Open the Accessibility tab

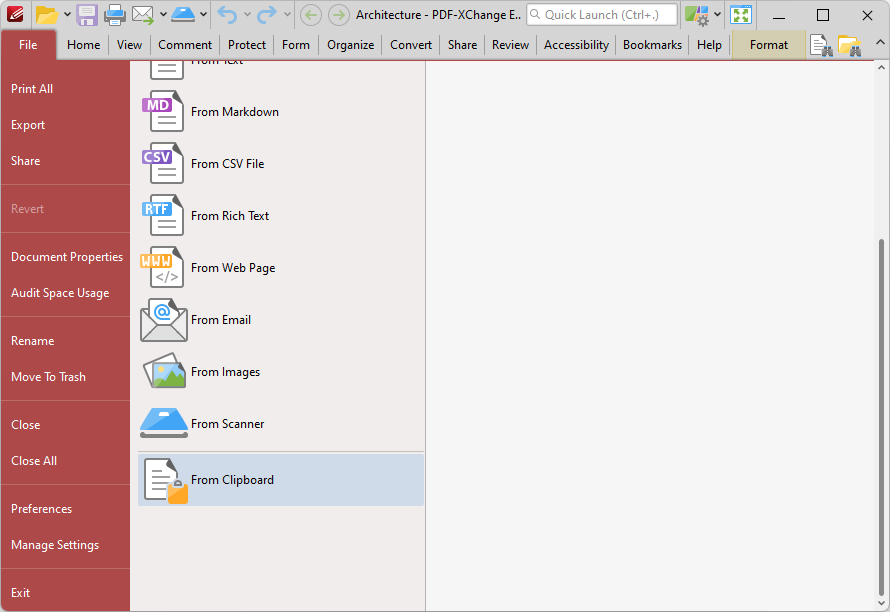tap(576, 45)
